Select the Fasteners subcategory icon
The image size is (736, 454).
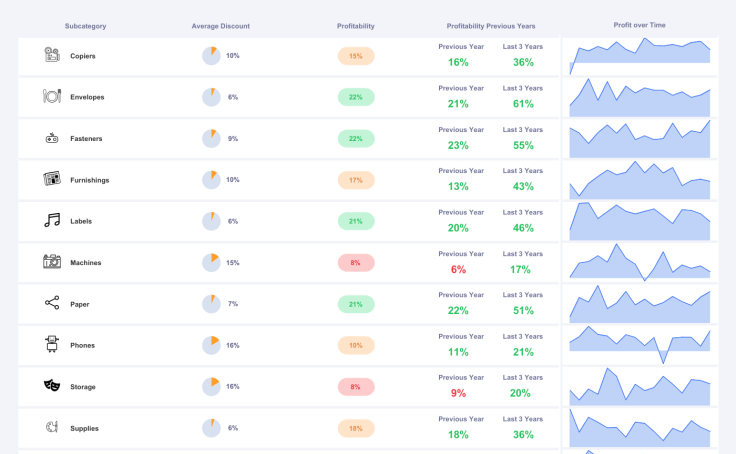point(52,138)
